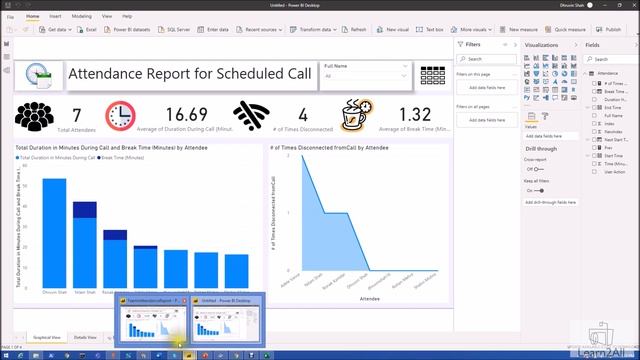
Task: Open the Help ribbon tab
Action: point(127,16)
